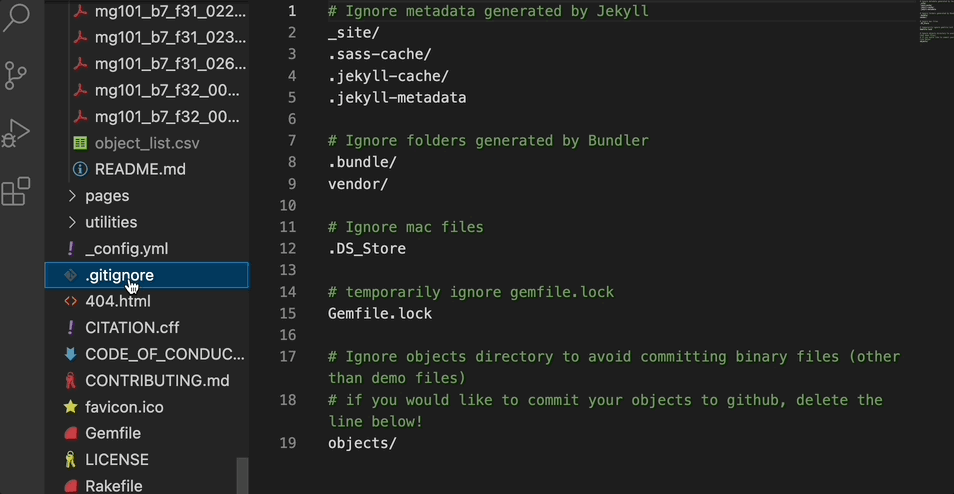Place cursor on 'Gemfile.lock' line 15
Image resolution: width=954 pixels, height=494 pixels.
[380, 313]
